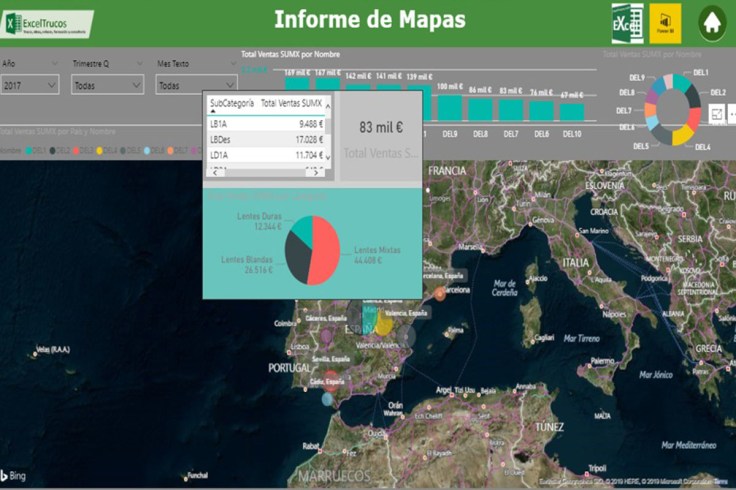Select the DEL7 orange donut segment
The height and width of the screenshot is (490, 736).
pyautogui.click(x=650, y=110)
